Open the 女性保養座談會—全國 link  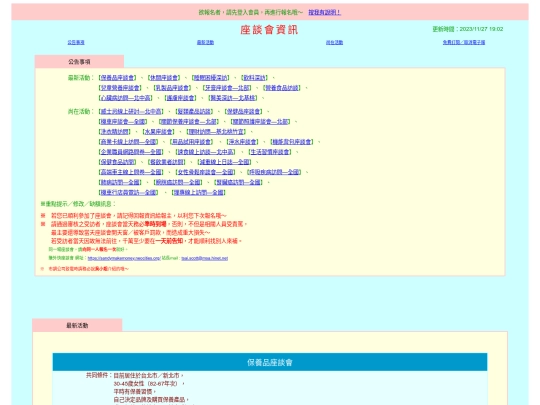click(205, 172)
